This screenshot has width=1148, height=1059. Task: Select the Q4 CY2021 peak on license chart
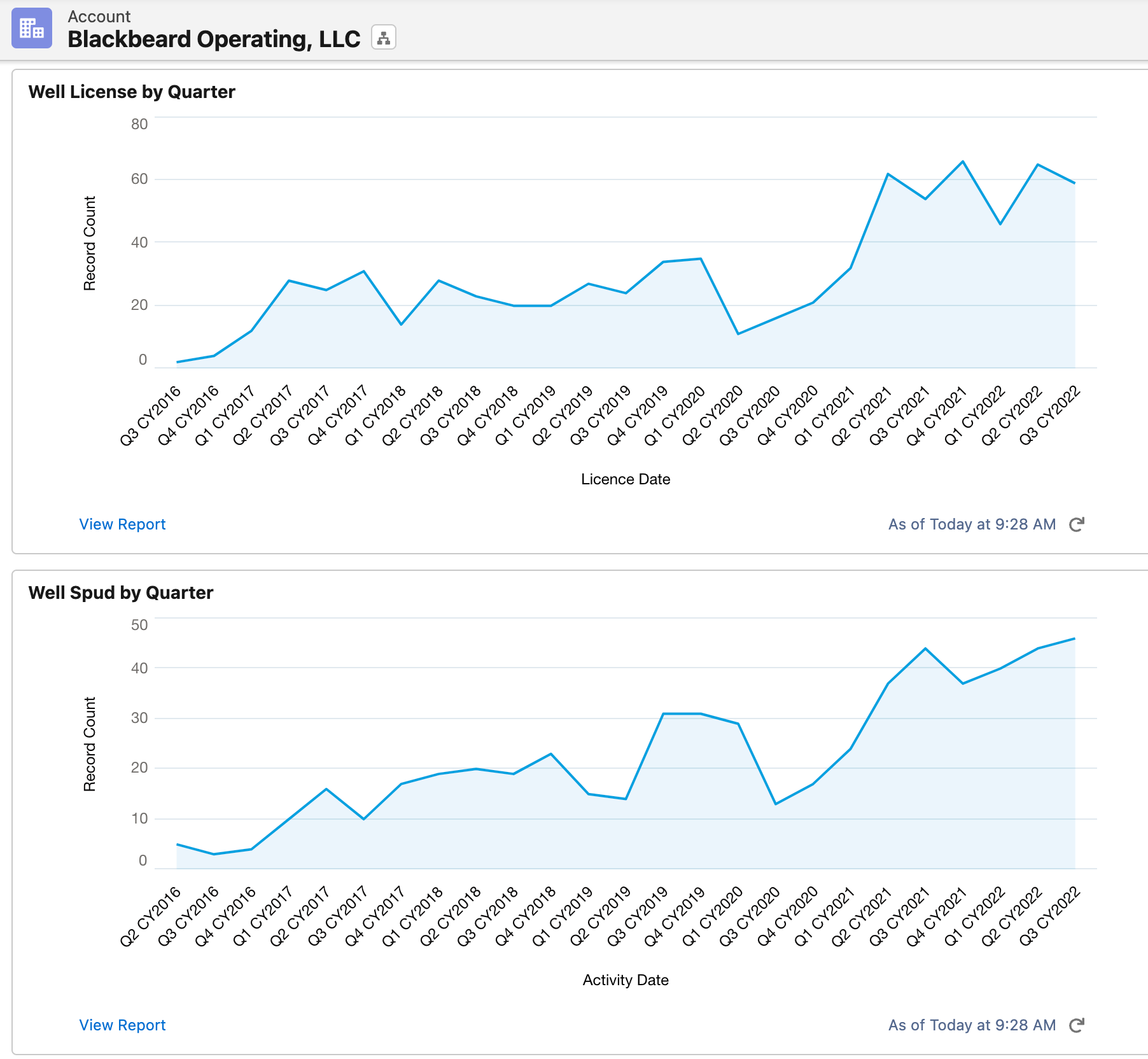click(962, 162)
